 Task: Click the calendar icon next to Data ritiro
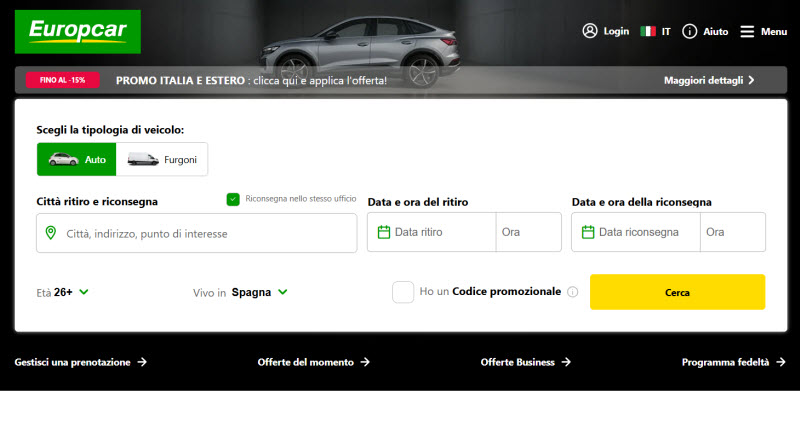tap(384, 232)
